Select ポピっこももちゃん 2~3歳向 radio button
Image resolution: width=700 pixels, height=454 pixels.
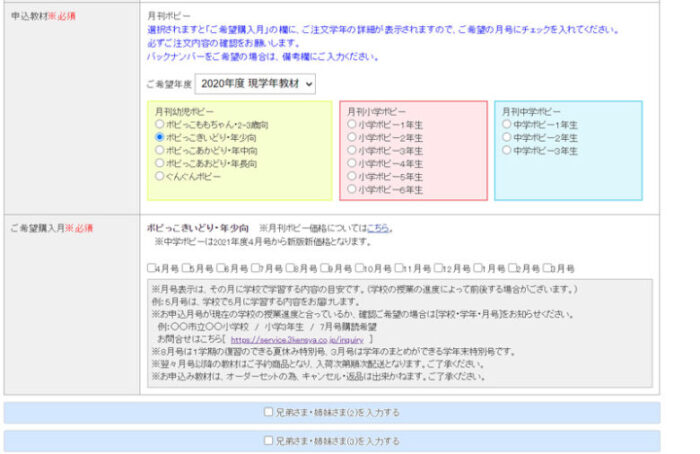[x=159, y=124]
